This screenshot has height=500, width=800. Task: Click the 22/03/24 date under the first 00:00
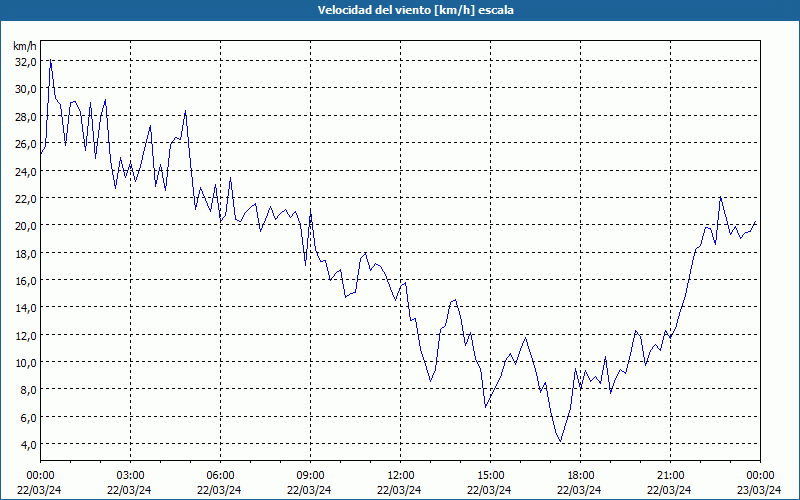tap(40, 490)
